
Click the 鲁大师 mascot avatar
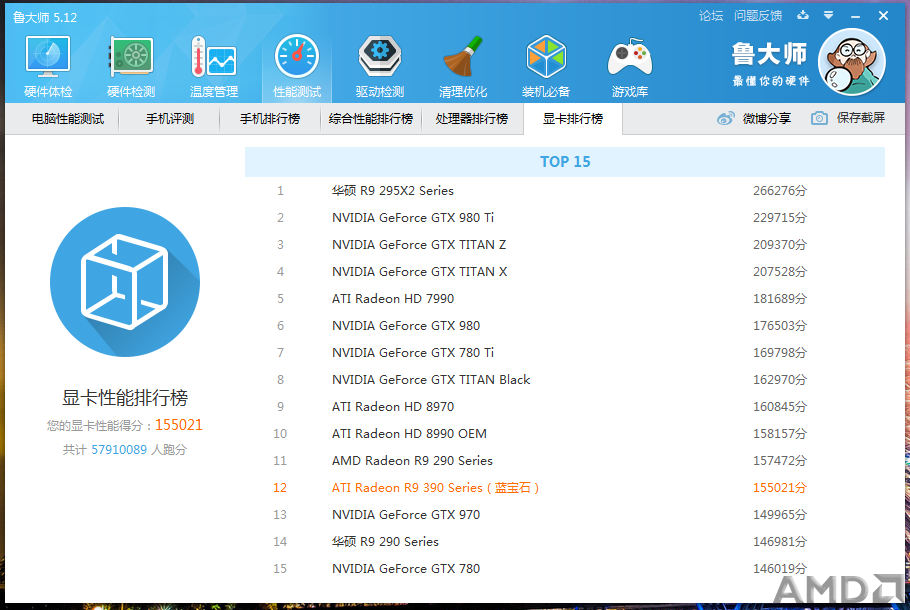click(851, 62)
